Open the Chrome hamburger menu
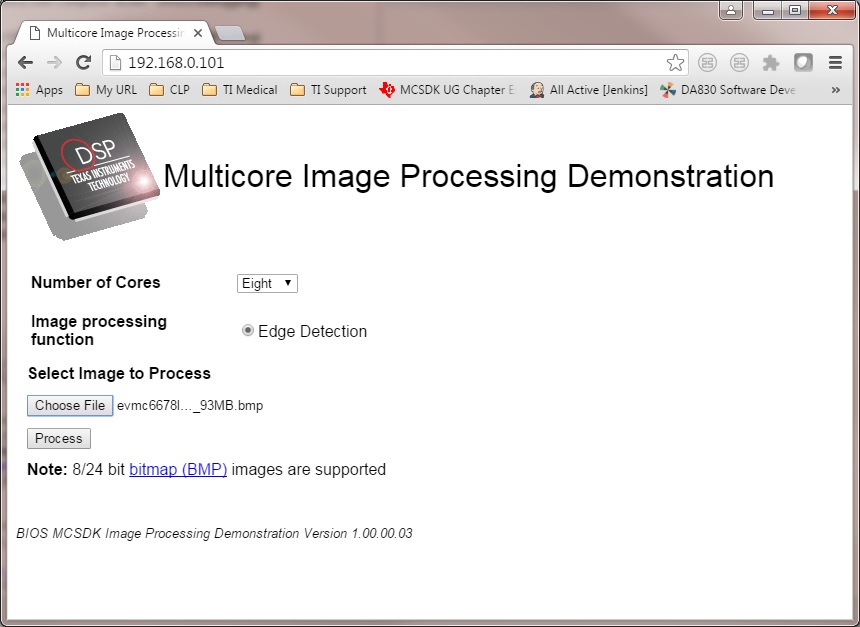Viewport: 860px width, 627px height. [835, 63]
